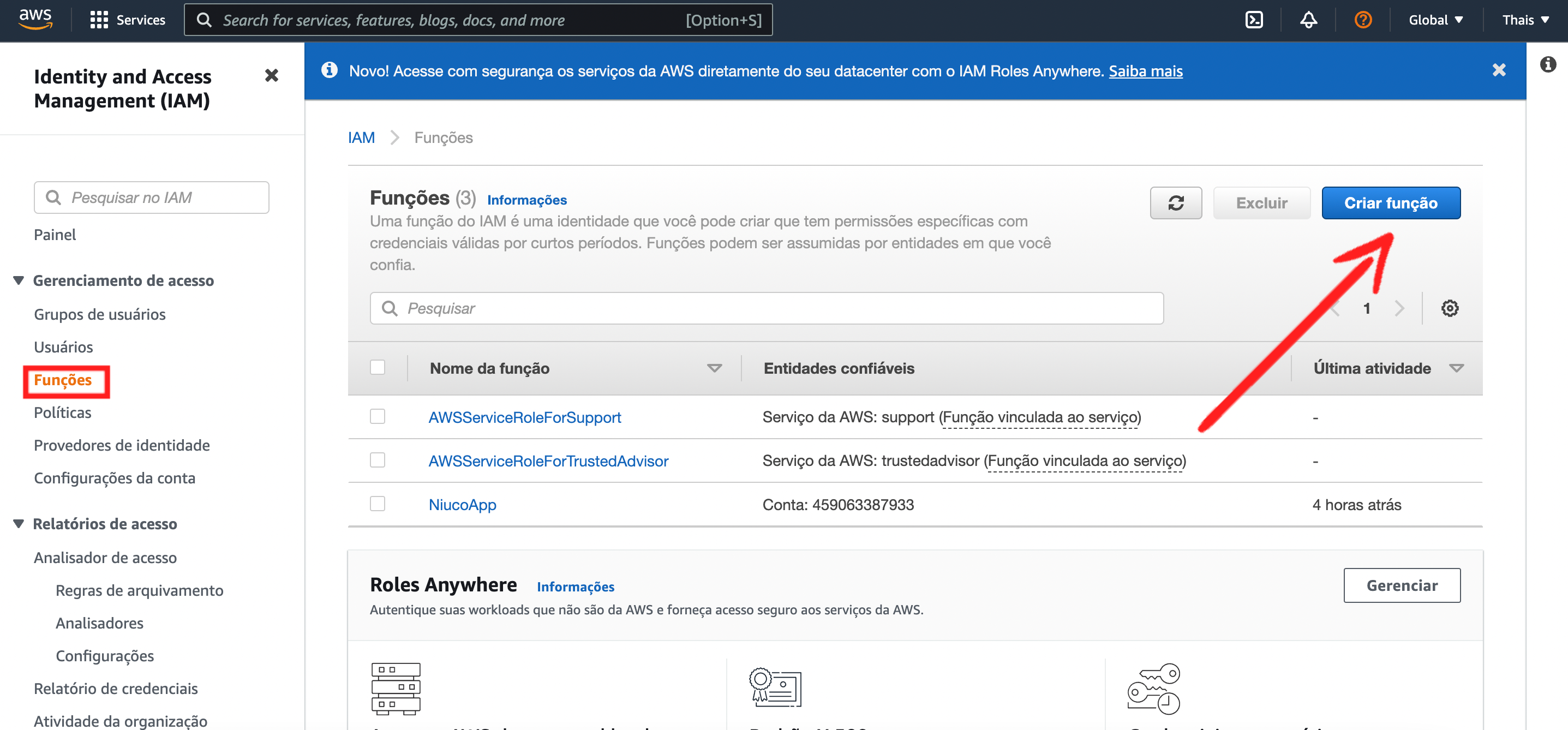1568x730 pixels.
Task: Collapse Relatórios de acesso section
Action: point(19,524)
